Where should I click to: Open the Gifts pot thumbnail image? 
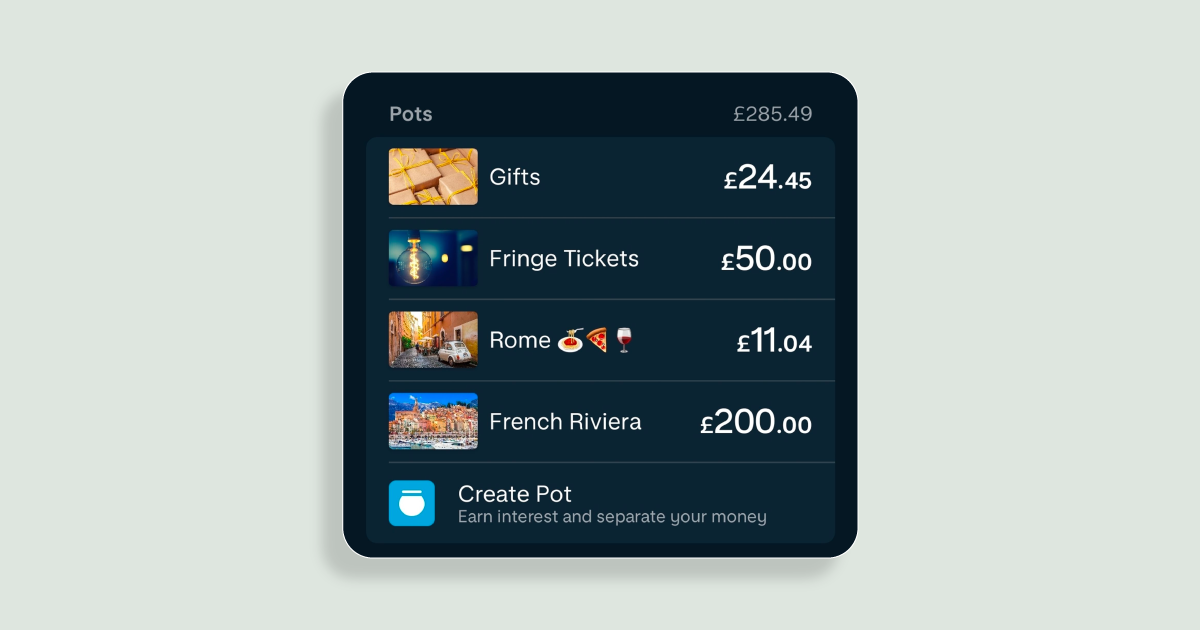pyautogui.click(x=433, y=177)
